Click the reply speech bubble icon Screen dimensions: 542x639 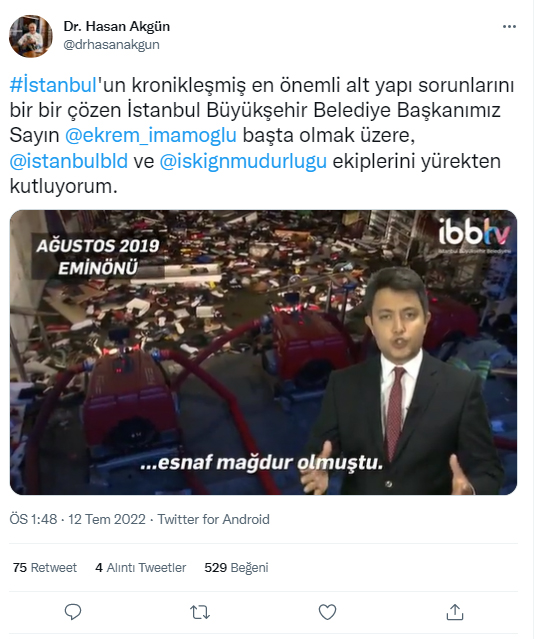click(x=73, y=612)
